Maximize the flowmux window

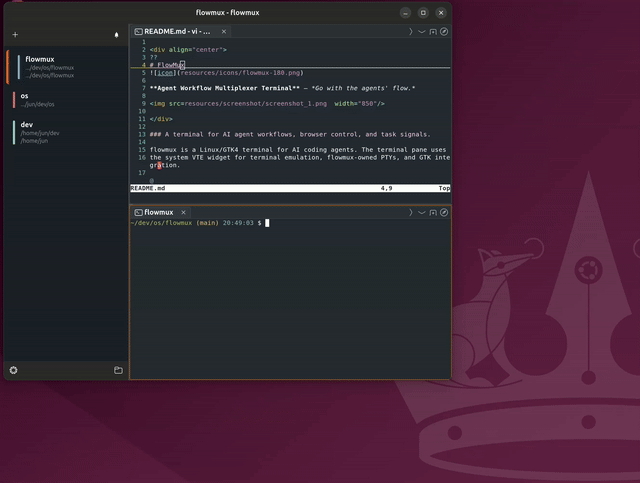(423, 13)
